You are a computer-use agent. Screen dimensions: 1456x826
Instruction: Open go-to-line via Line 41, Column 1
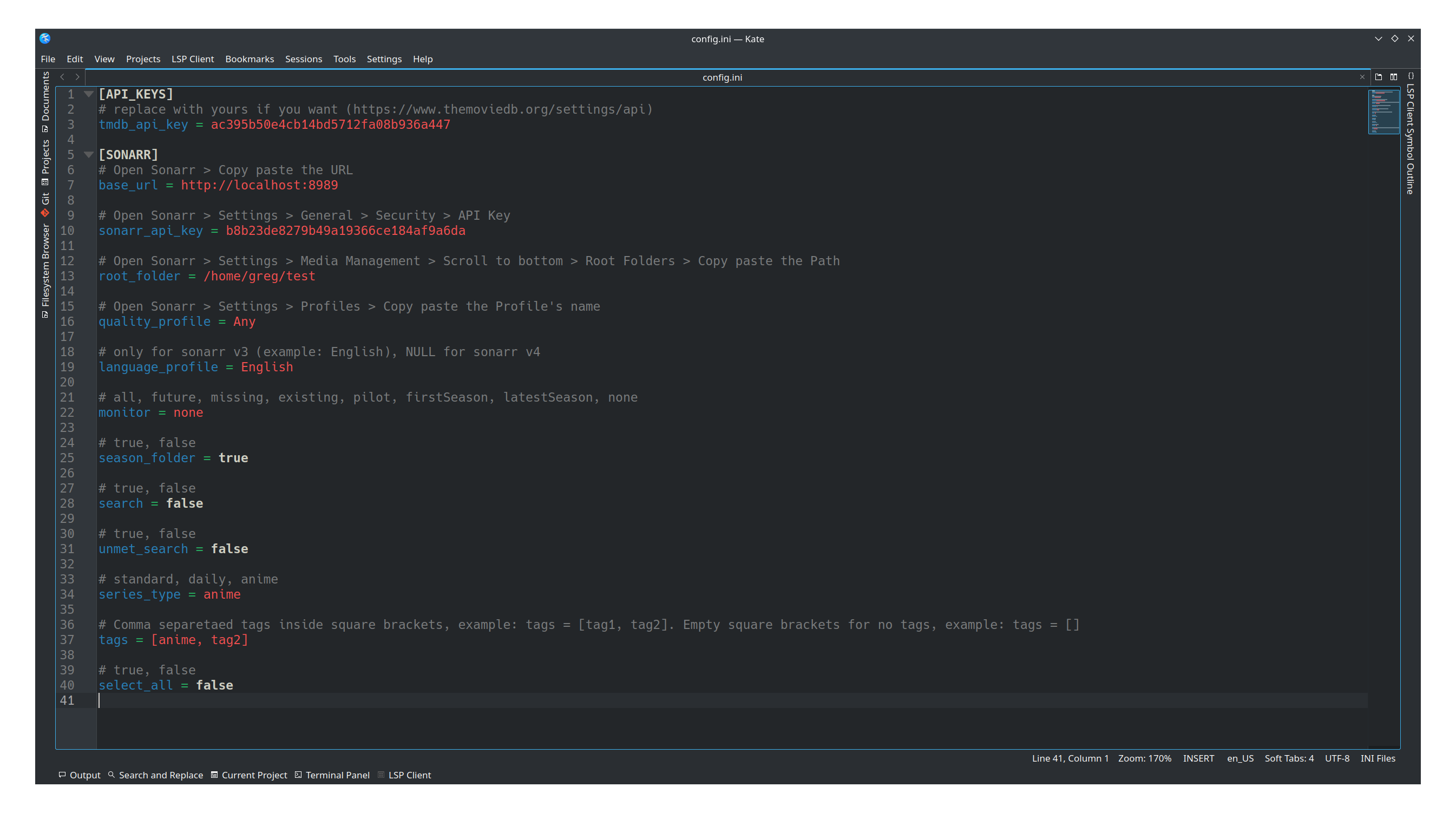(x=1070, y=758)
